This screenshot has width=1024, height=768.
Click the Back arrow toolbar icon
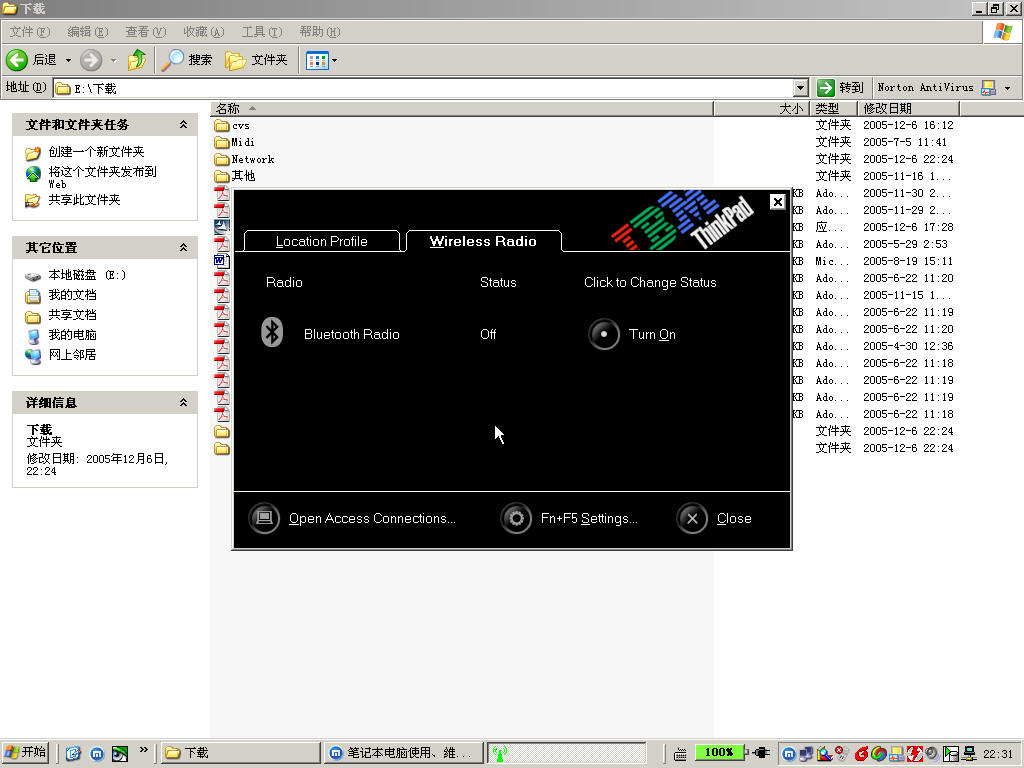17,60
